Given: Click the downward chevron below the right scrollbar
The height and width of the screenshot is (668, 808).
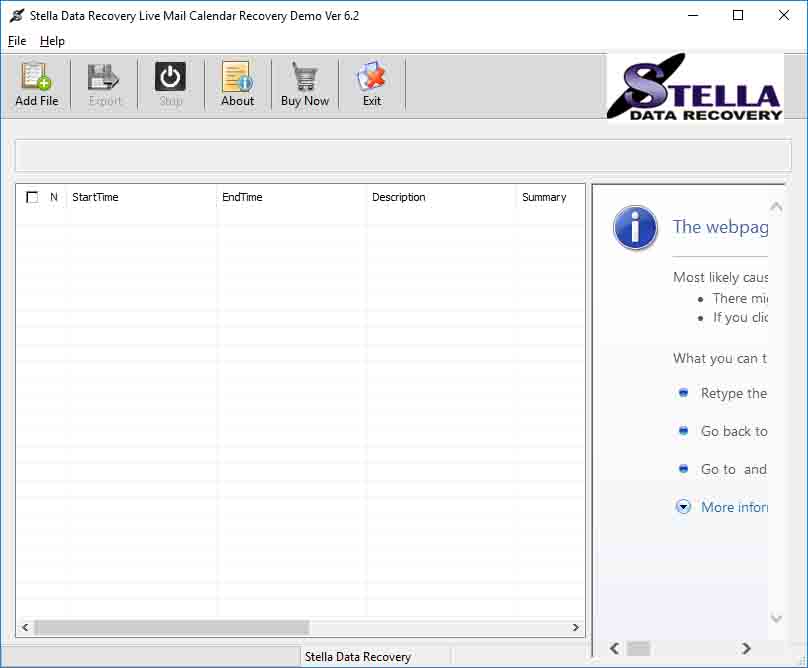Looking at the screenshot, I should pos(776,618).
